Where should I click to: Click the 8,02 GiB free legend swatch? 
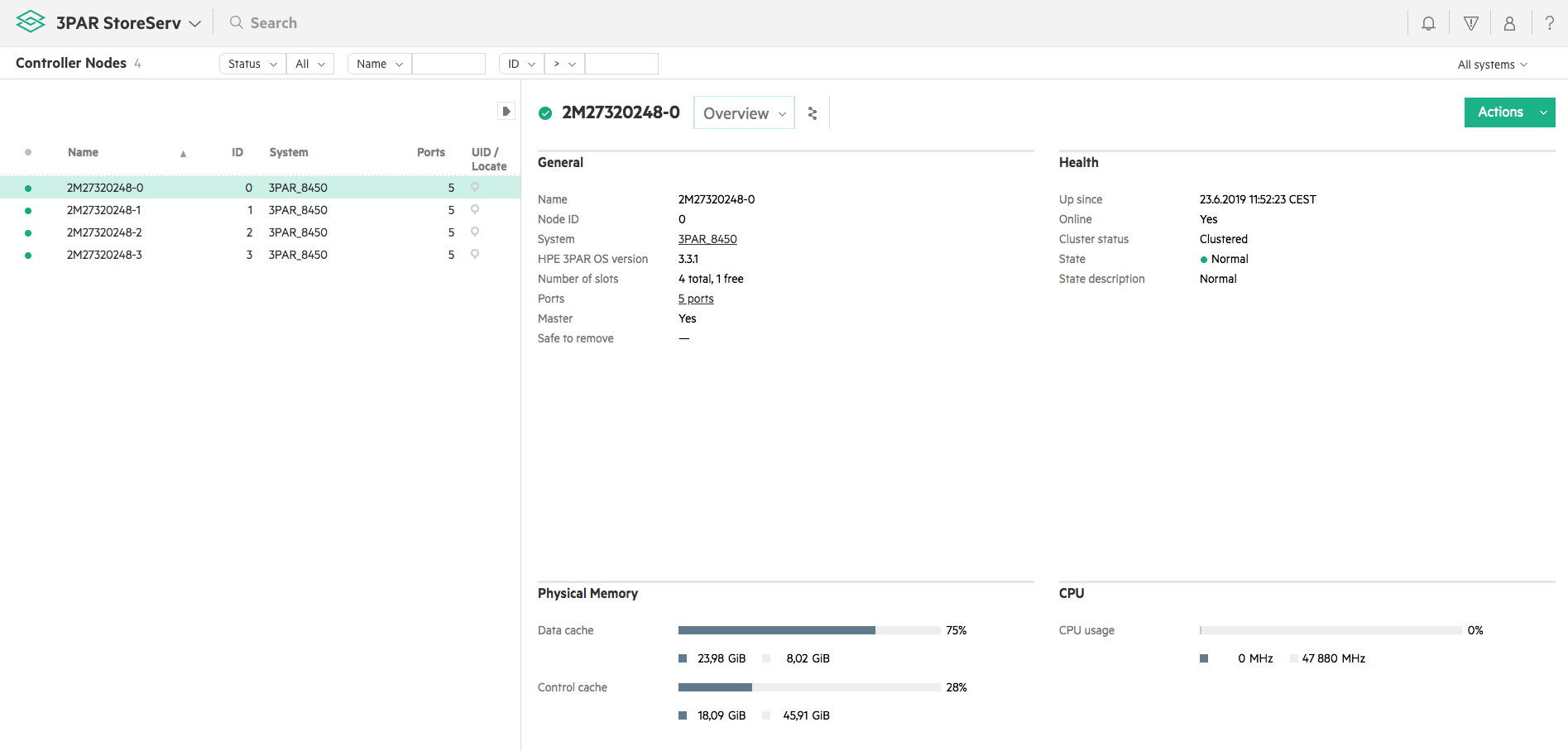pos(766,658)
